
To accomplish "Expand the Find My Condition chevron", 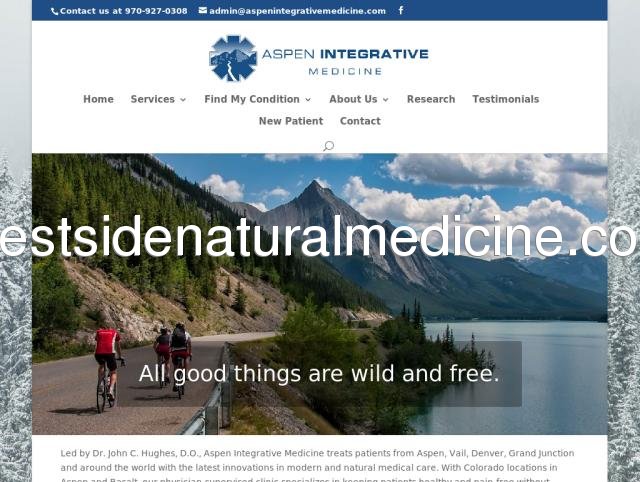I will coord(308,100).
